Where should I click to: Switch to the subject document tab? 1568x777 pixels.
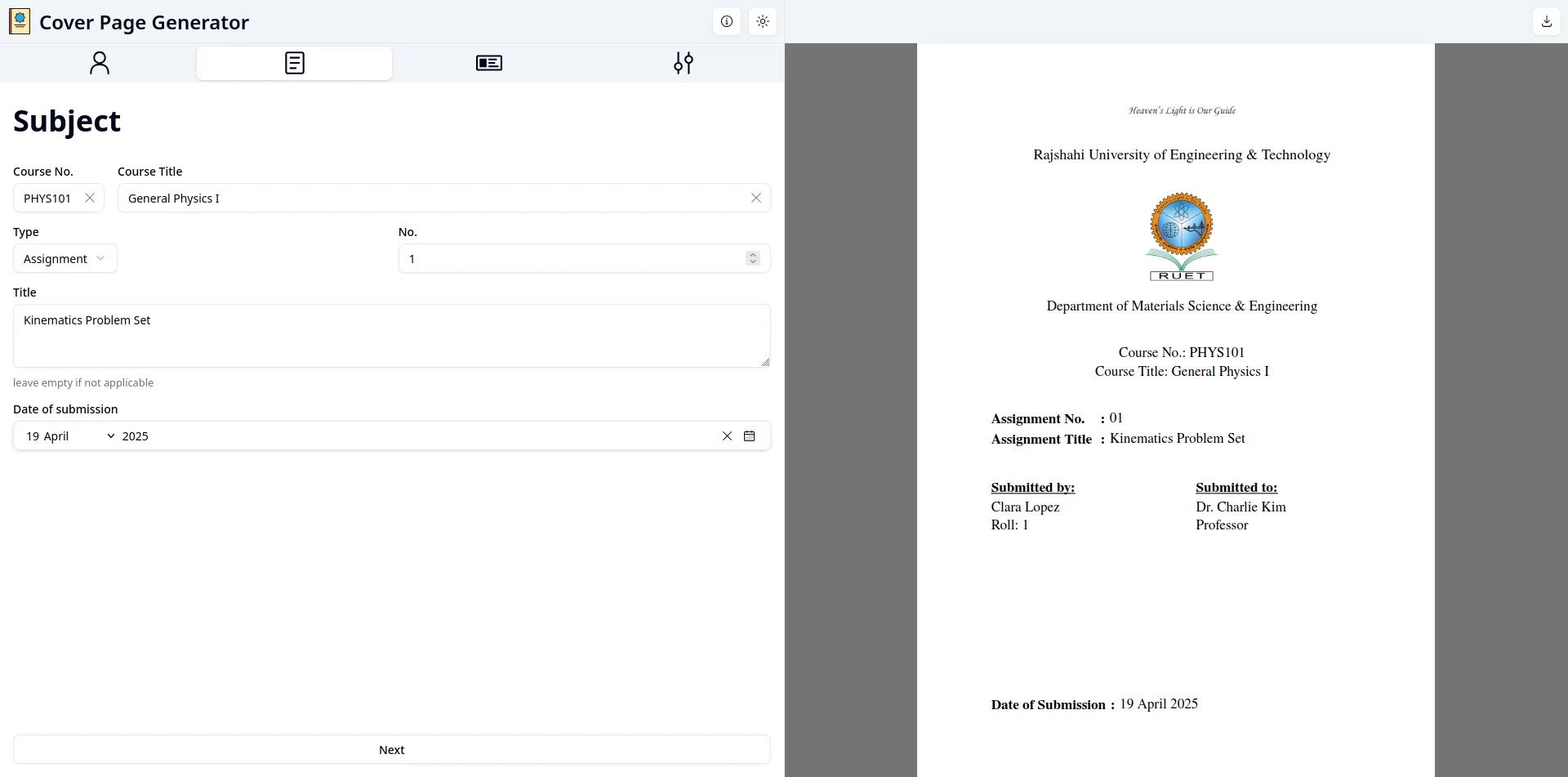[294, 63]
